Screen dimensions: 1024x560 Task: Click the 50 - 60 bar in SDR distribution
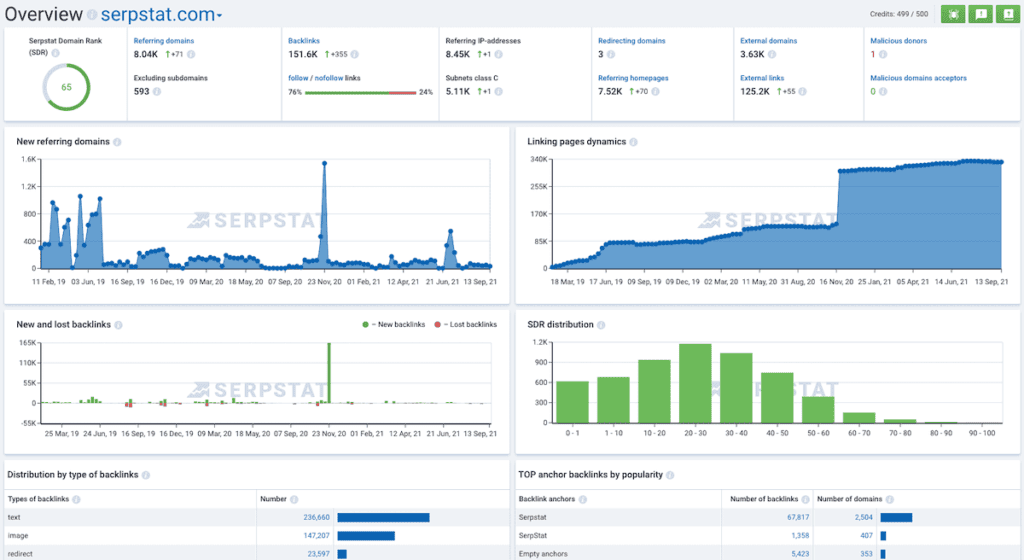pyautogui.click(x=818, y=410)
